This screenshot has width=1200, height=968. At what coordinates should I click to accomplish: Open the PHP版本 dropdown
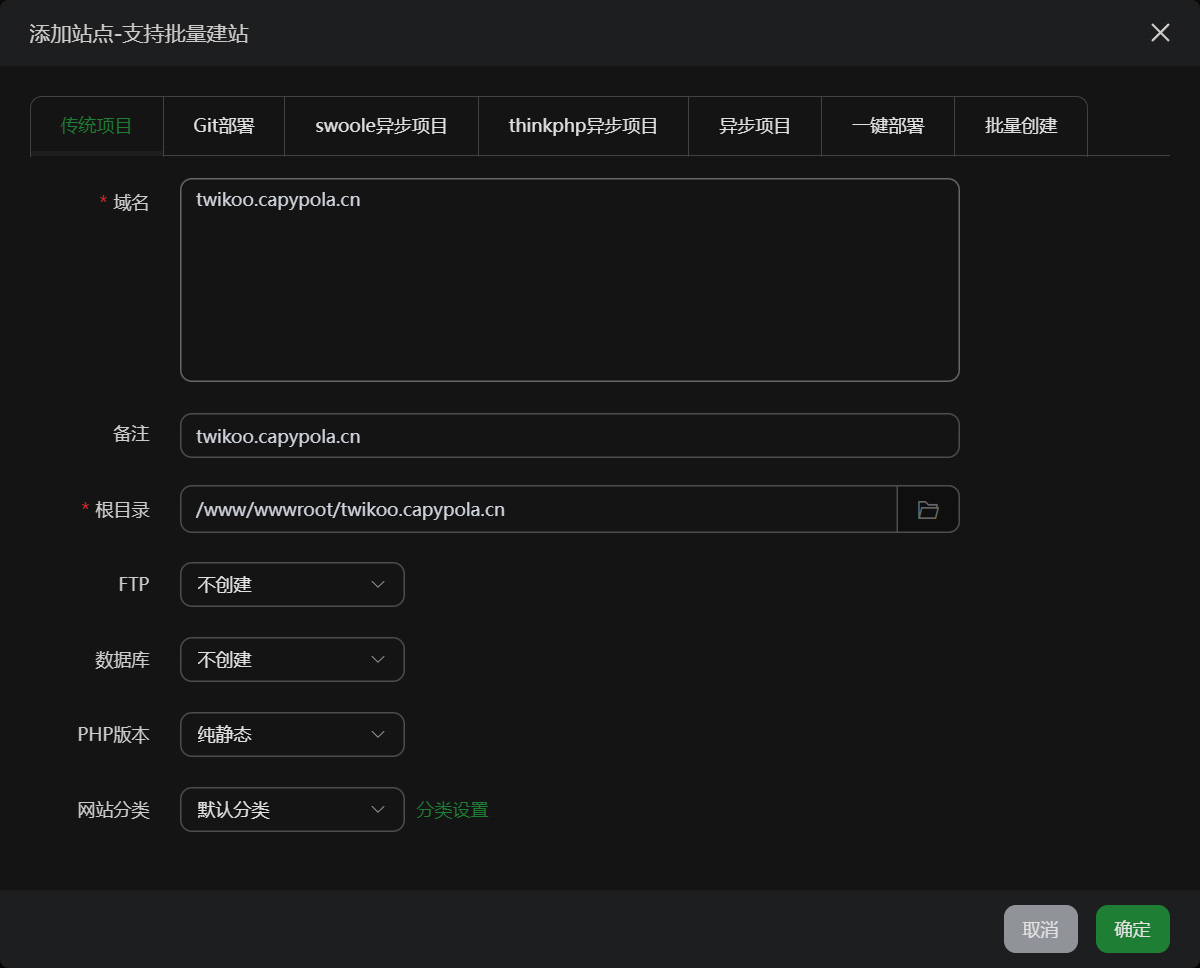pyautogui.click(x=292, y=735)
